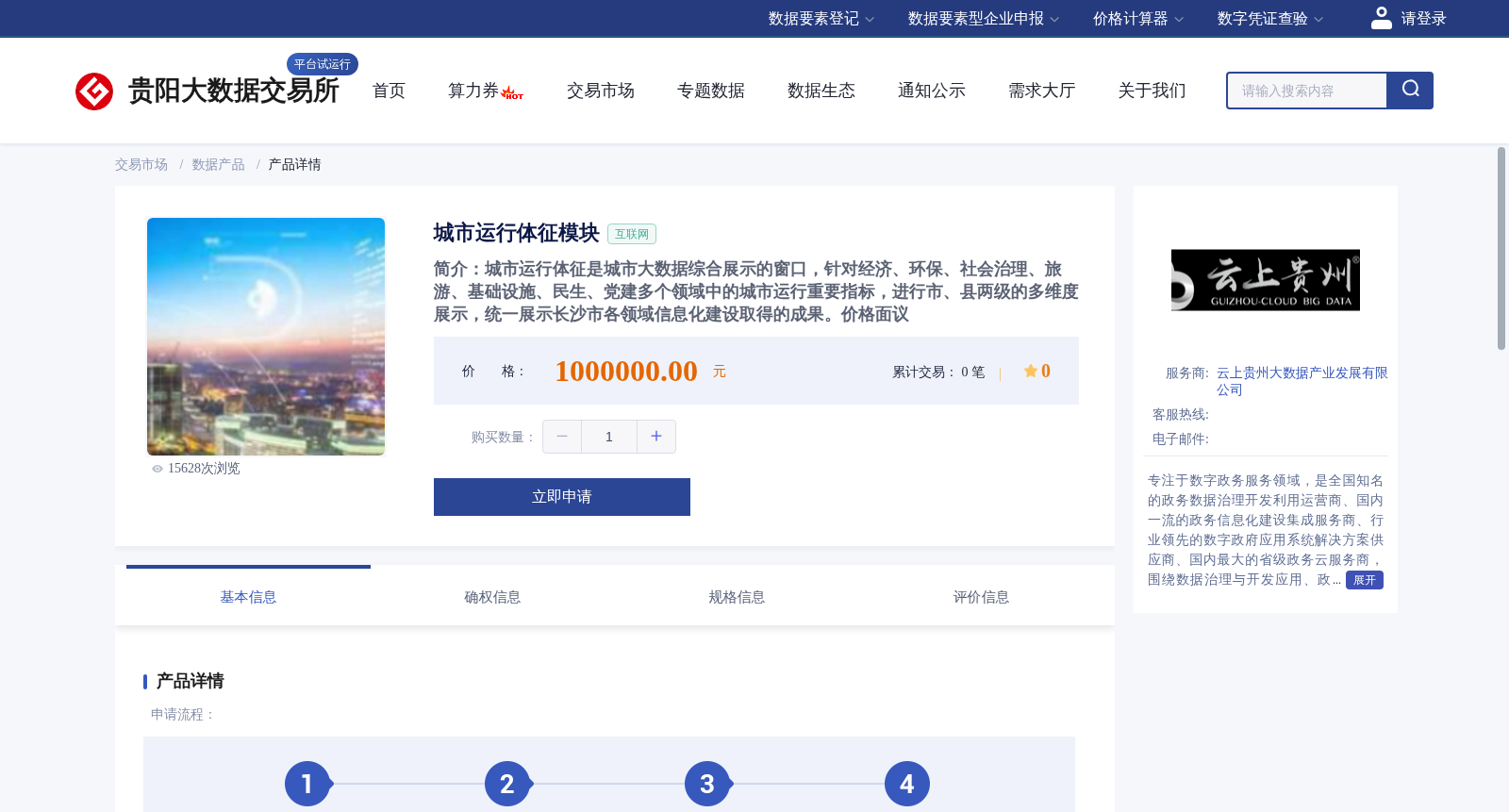The image size is (1509, 812).
Task: Click the 互联网 category tag
Action: click(632, 234)
